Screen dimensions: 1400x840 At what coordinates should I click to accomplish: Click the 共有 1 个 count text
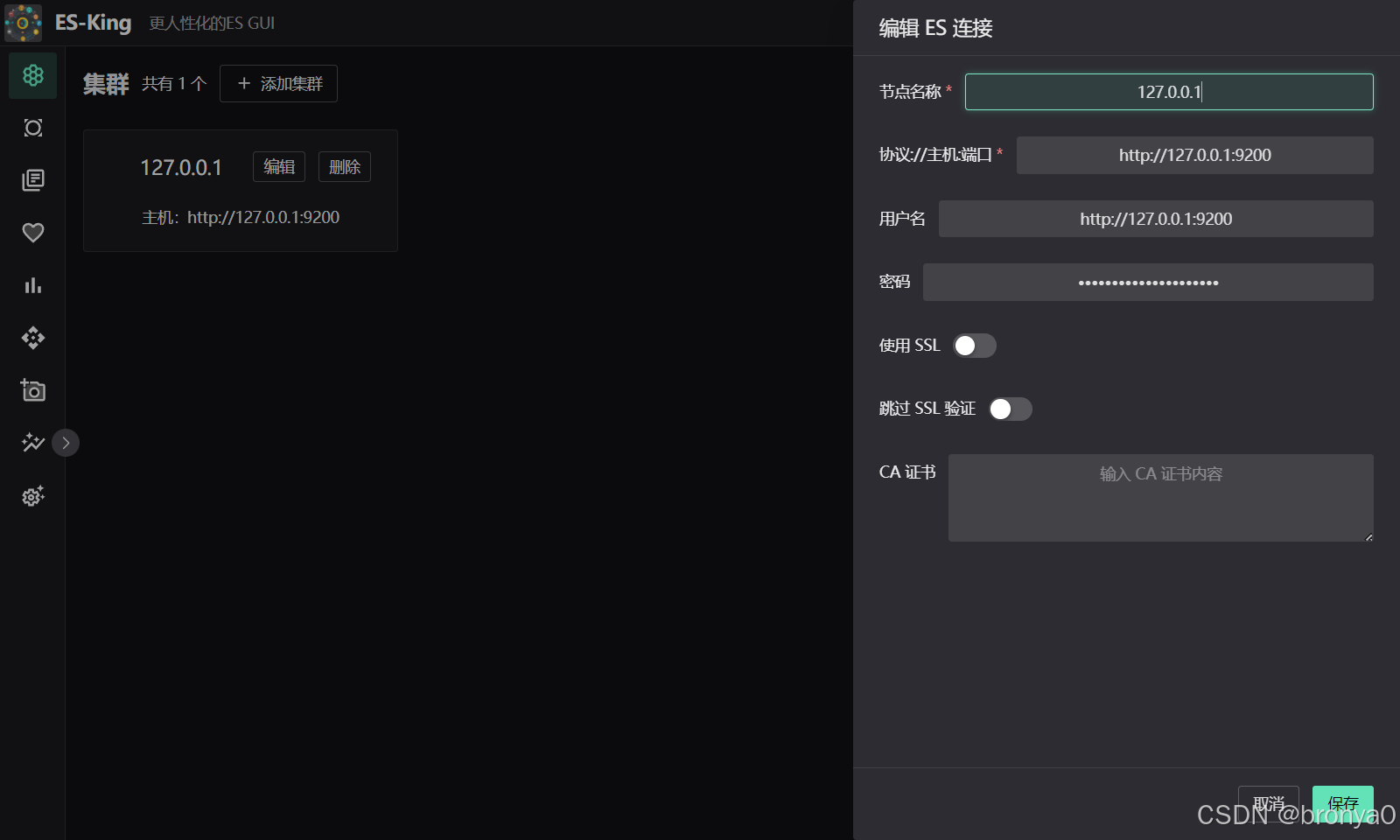(x=174, y=83)
